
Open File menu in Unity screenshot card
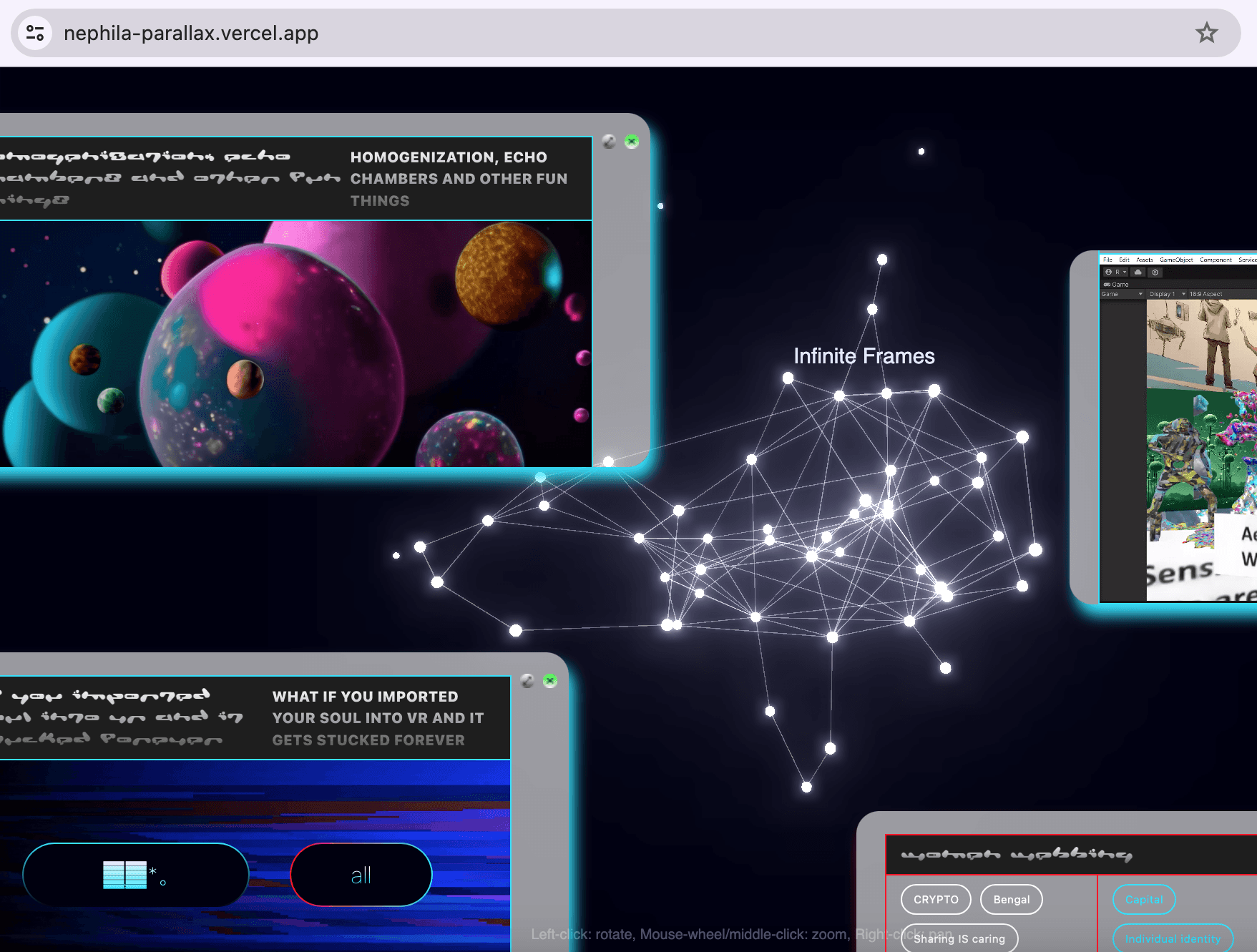click(x=1107, y=260)
